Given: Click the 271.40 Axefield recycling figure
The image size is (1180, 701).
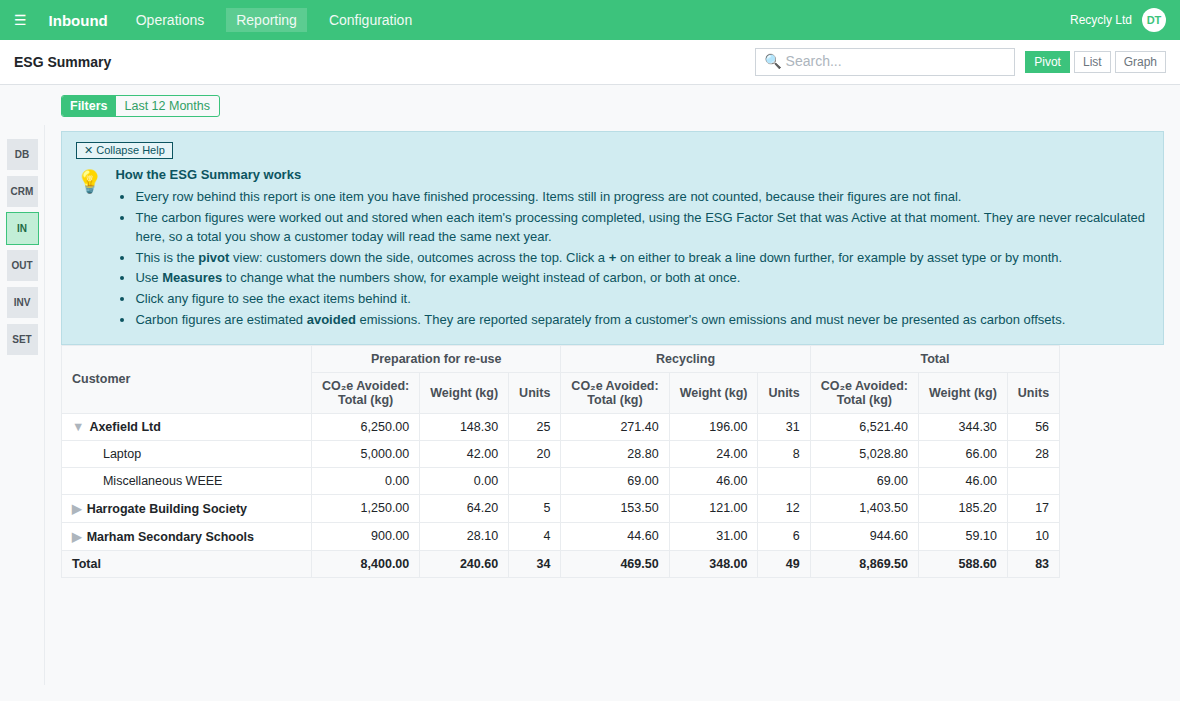Looking at the screenshot, I should tap(640, 427).
